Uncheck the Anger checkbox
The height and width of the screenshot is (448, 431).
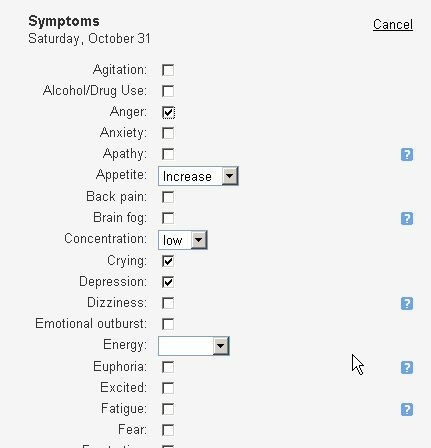168,112
